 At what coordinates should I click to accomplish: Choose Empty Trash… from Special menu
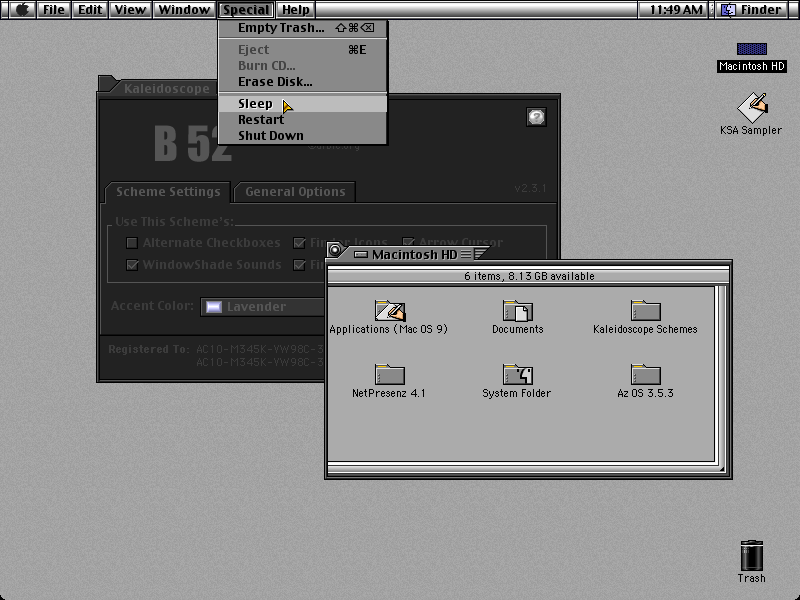(303, 28)
